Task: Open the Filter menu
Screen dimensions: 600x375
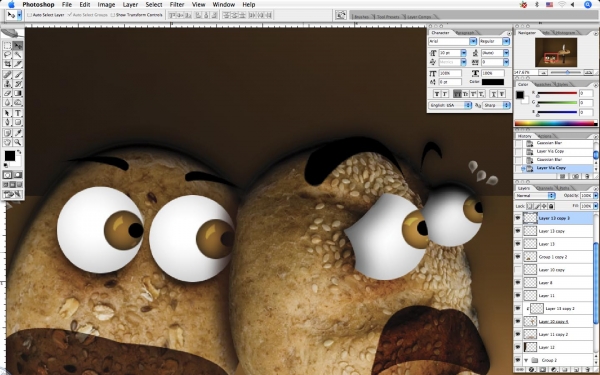Action: tap(177, 5)
